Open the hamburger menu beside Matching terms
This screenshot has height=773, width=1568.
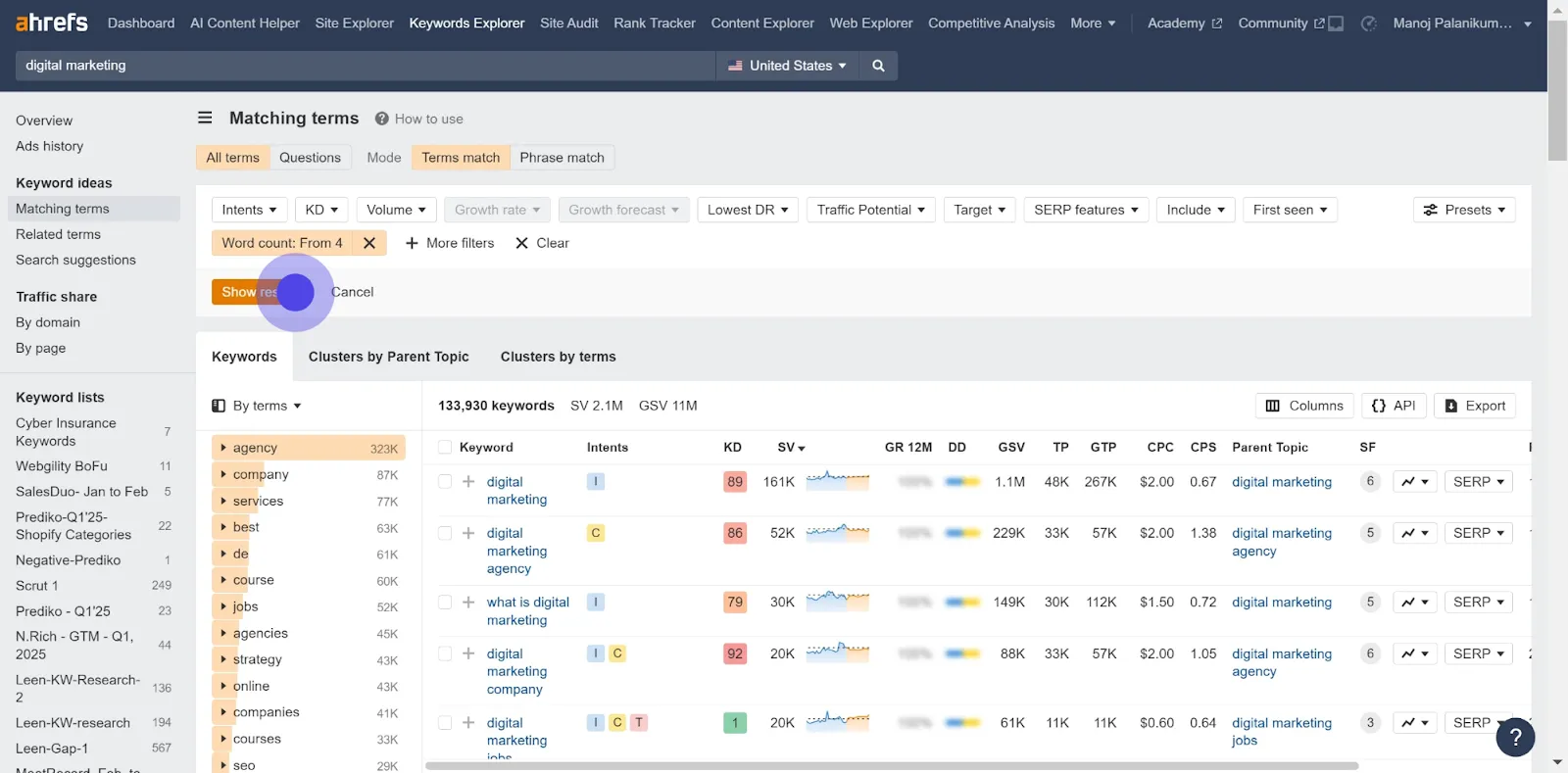pos(205,118)
